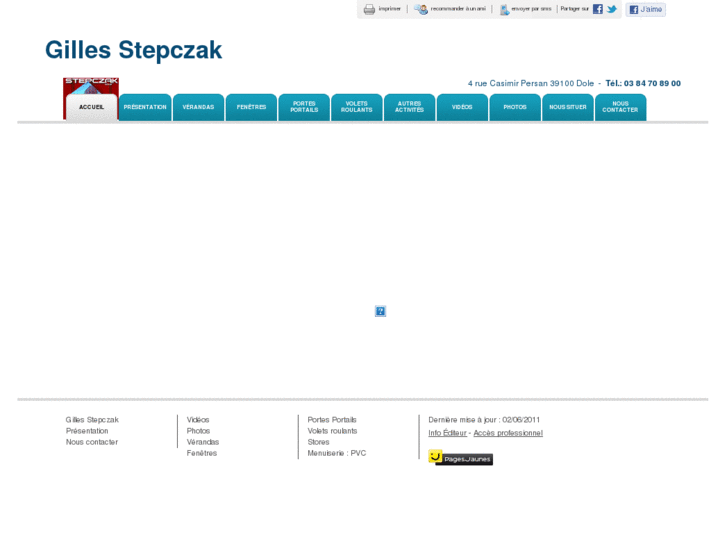Click the printer icon for imprimer
The width and height of the screenshot is (727, 545).
(369, 9)
